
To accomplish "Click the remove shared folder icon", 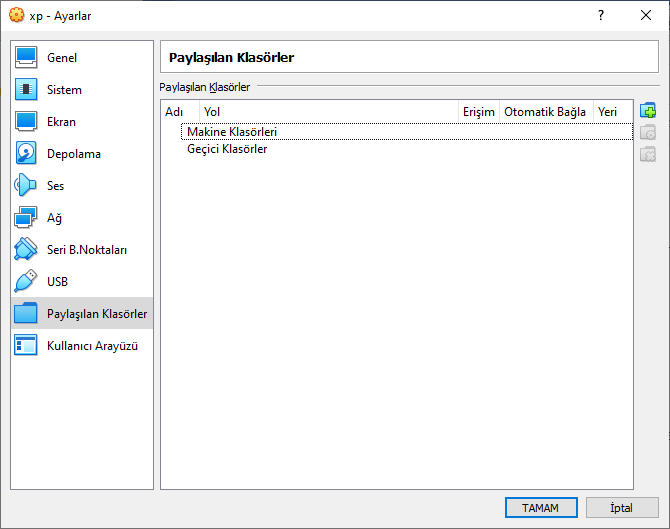I will [648, 154].
